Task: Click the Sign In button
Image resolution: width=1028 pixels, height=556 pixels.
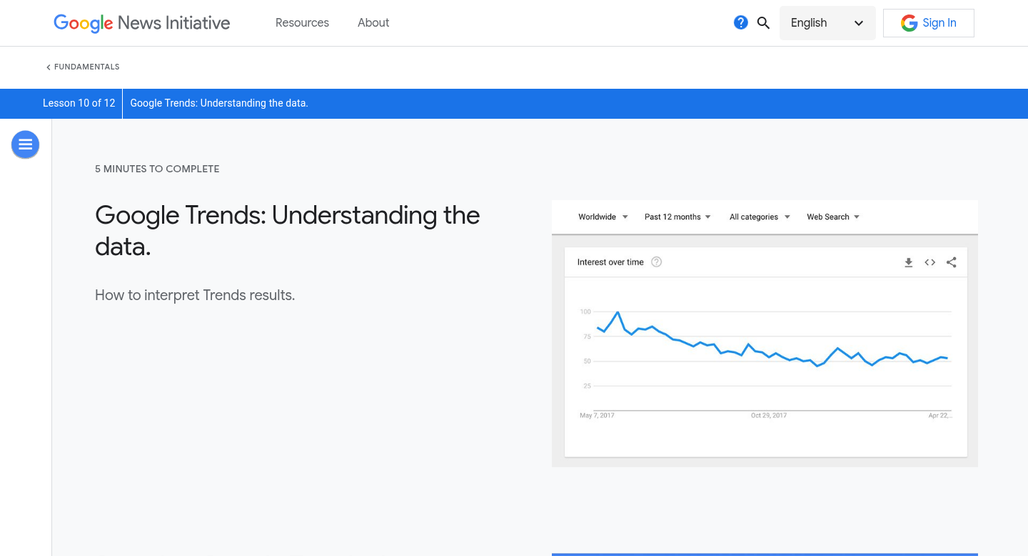Action: [928, 23]
